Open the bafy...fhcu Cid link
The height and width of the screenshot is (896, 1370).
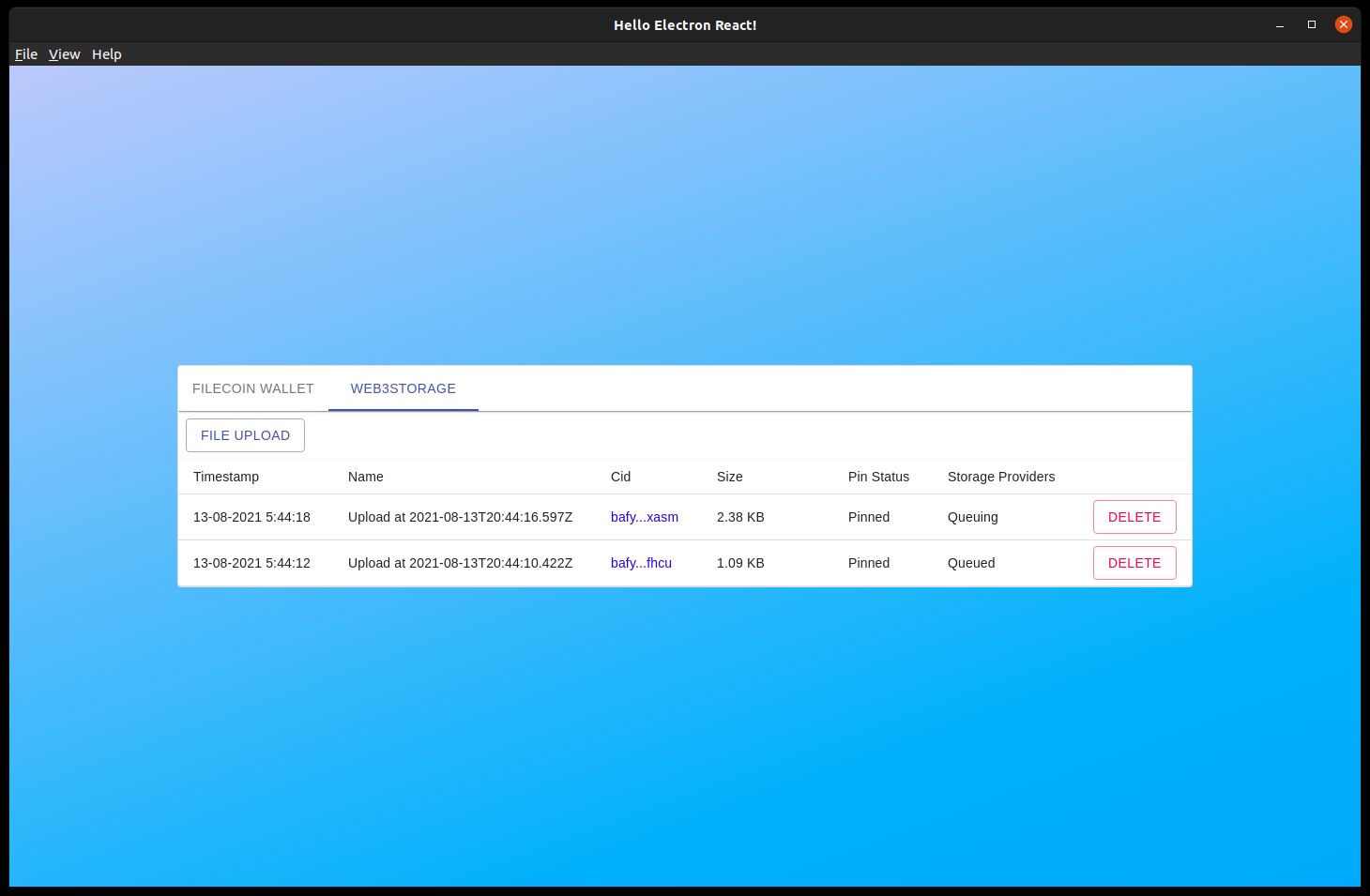pos(641,563)
